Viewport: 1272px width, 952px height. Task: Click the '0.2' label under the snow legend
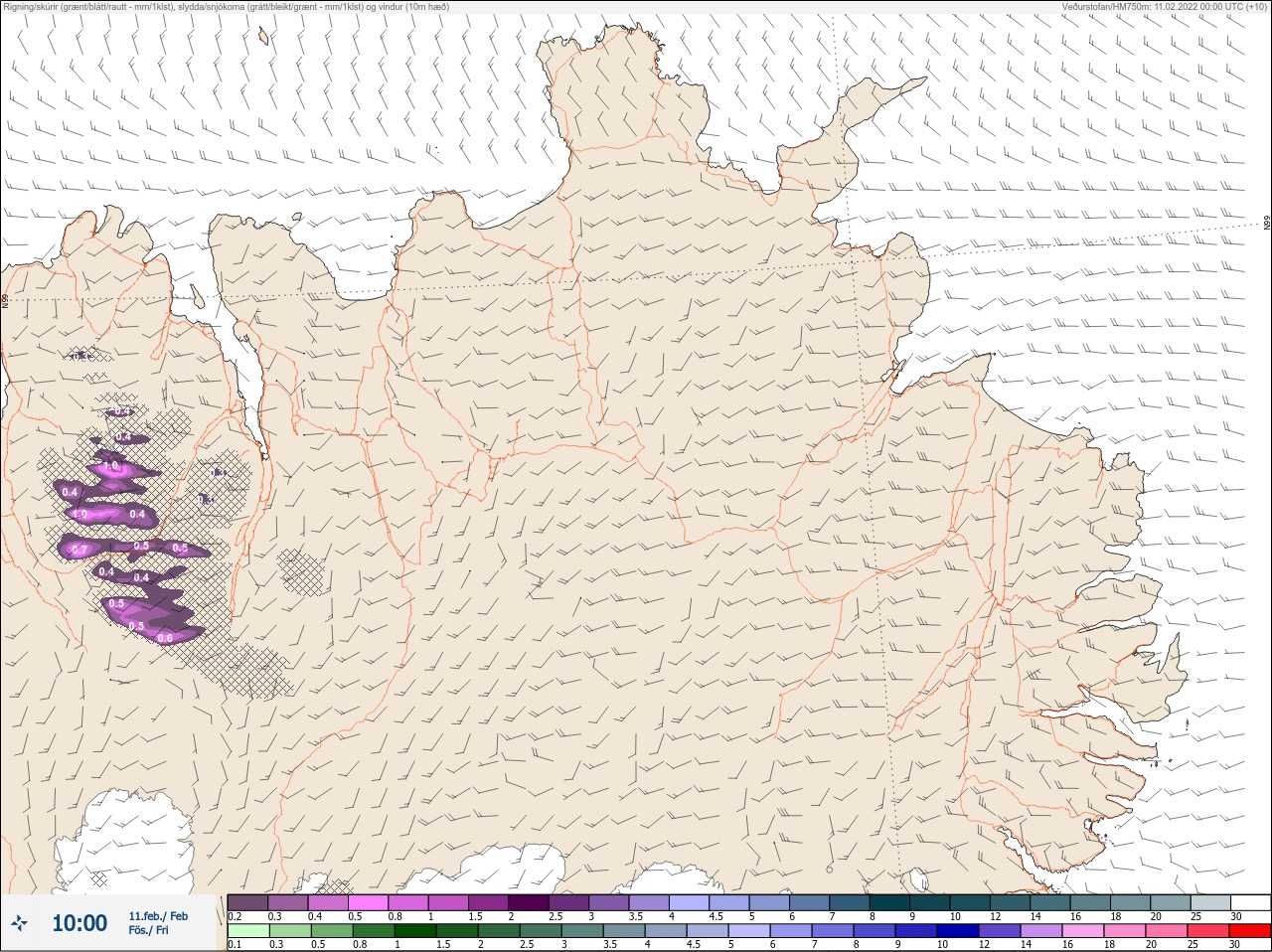point(235,916)
